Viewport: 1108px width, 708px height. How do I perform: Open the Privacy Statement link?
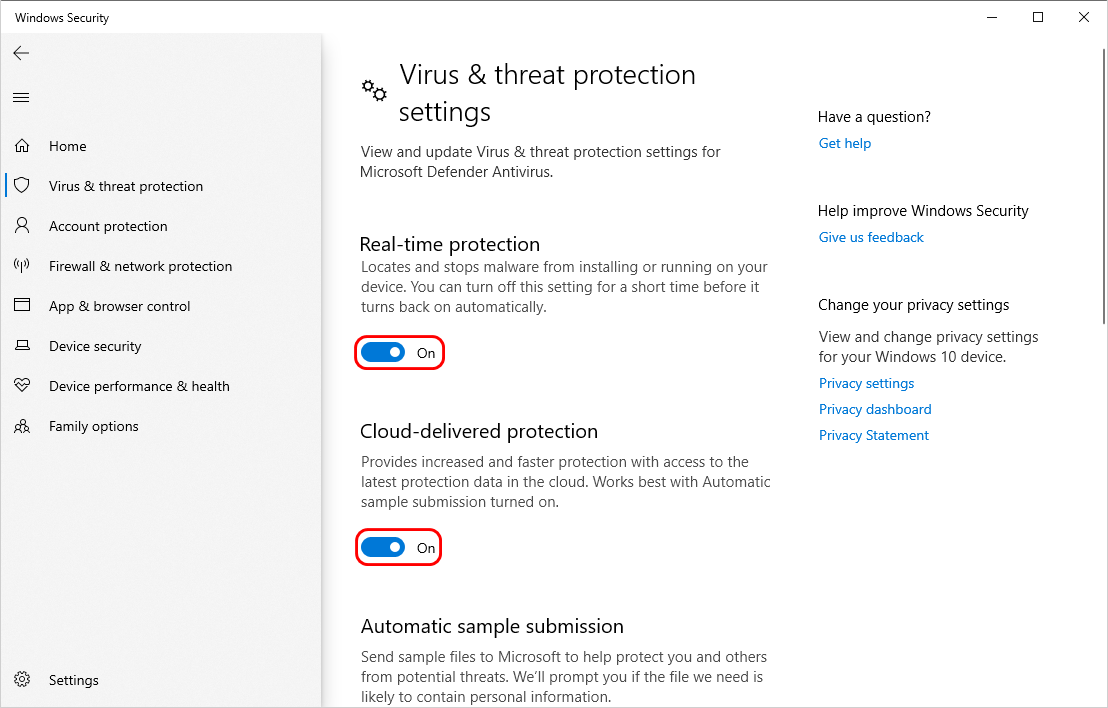(874, 435)
